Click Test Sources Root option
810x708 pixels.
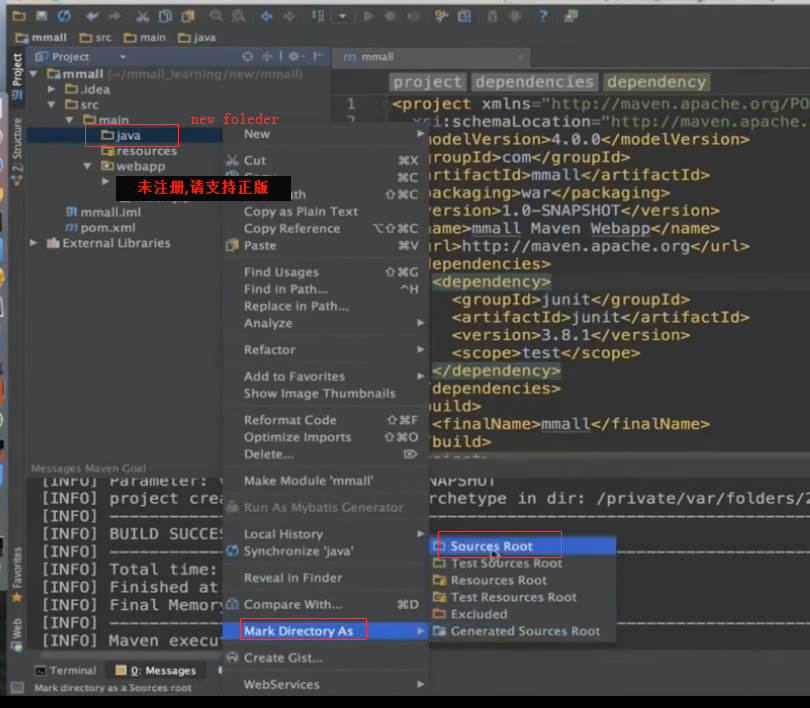click(x=523, y=563)
